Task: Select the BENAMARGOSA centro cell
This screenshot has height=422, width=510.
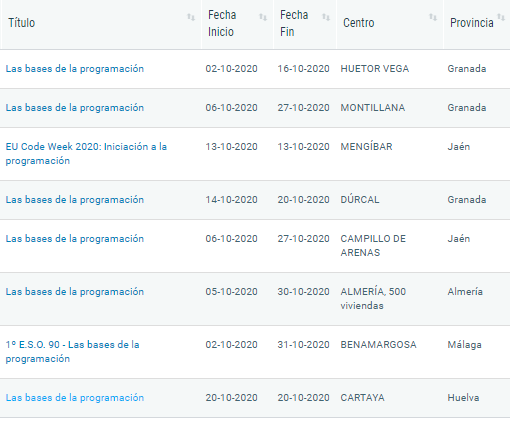Action: point(378,345)
